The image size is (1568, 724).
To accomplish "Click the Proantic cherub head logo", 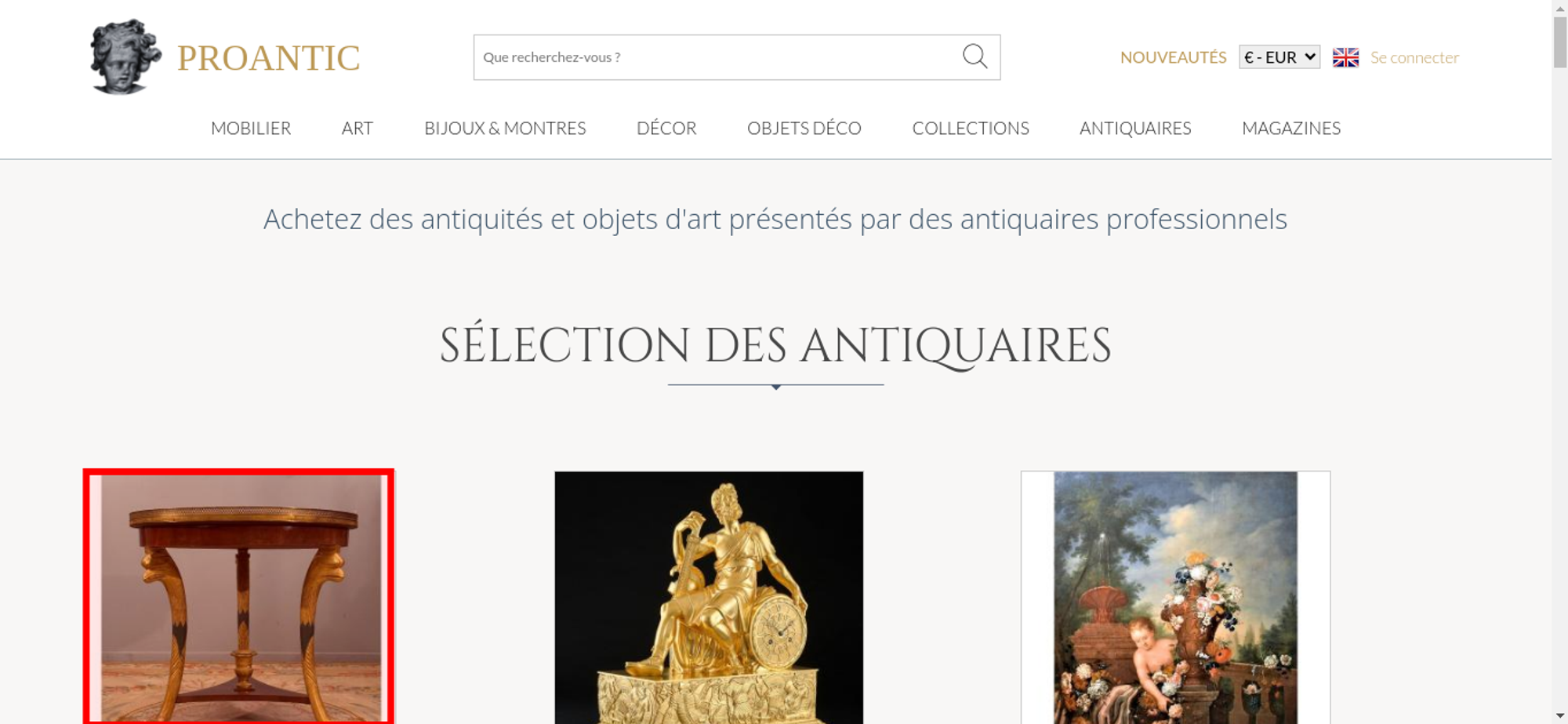I will (125, 56).
